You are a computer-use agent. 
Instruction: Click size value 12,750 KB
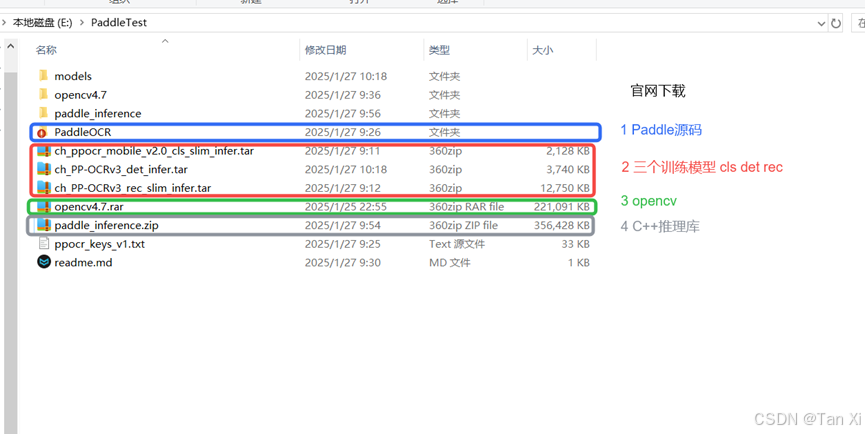(565, 188)
